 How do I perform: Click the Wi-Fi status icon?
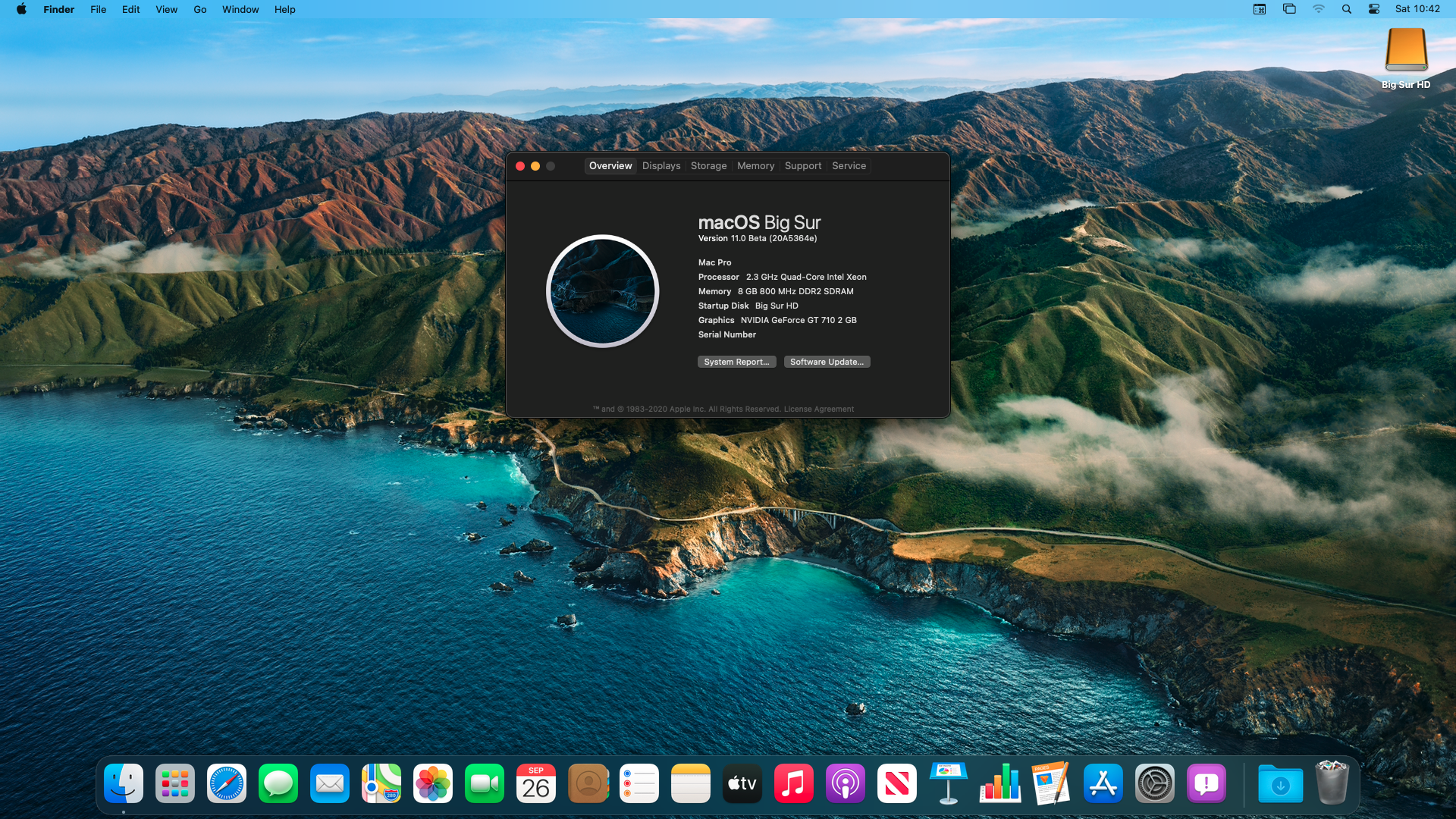[x=1319, y=9]
